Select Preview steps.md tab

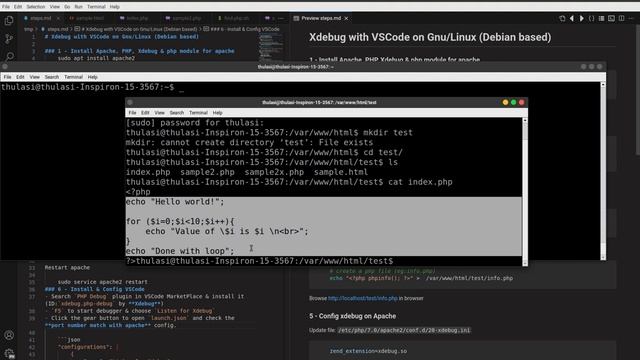(x=321, y=18)
